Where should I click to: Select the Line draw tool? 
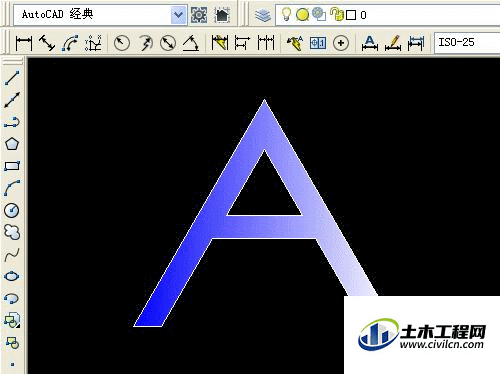[12, 77]
